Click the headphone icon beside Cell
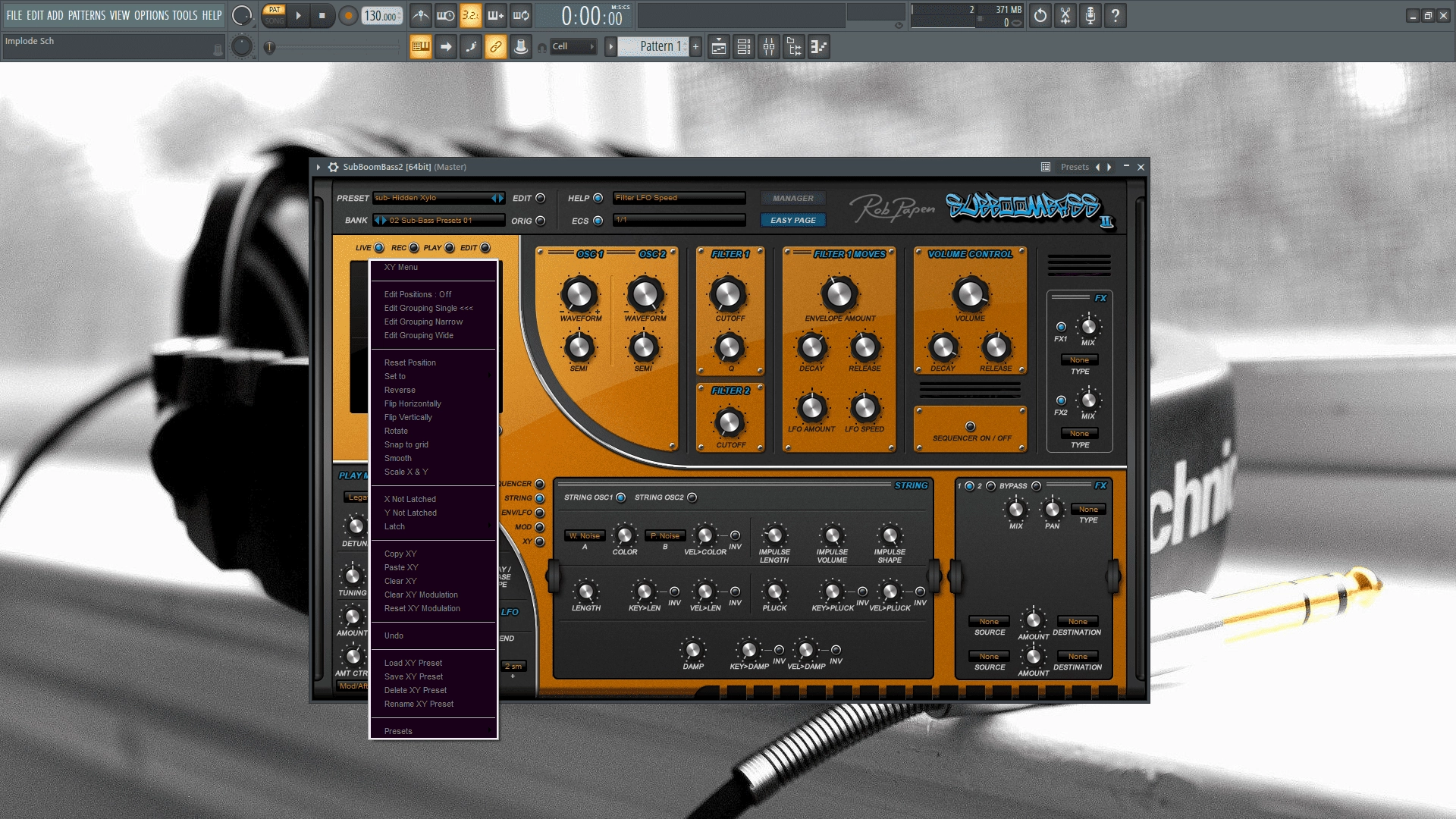 pos(541,47)
